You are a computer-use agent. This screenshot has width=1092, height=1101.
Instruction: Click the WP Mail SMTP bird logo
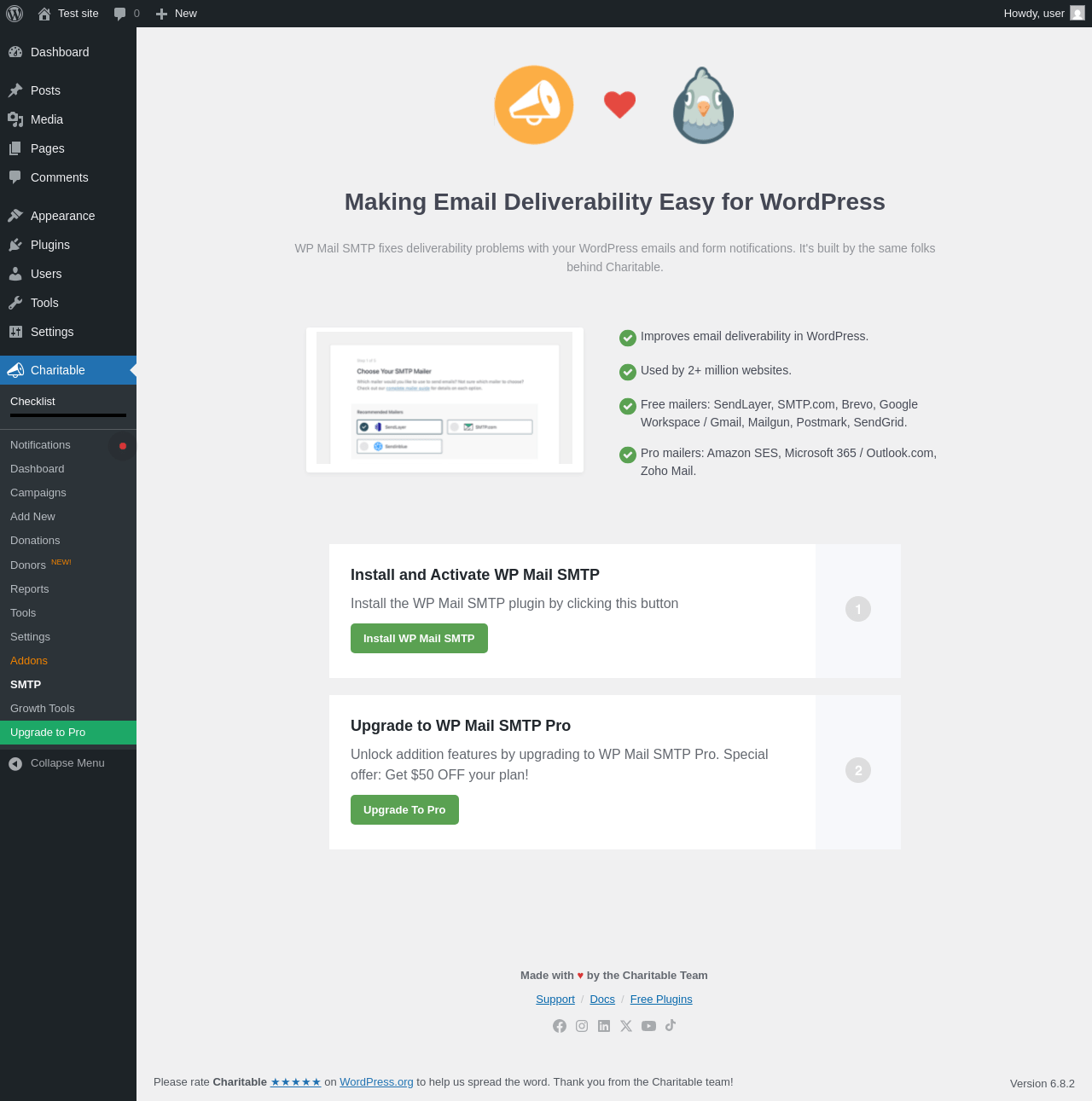tap(704, 105)
